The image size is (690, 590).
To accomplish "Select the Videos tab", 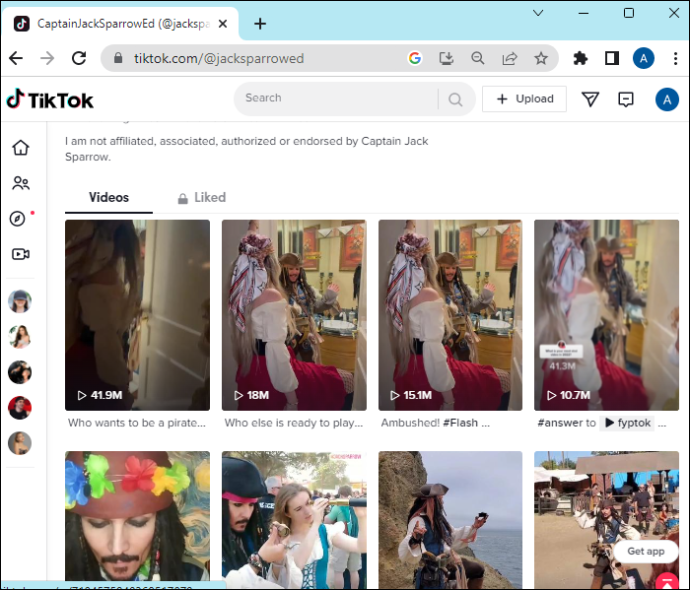I will click(x=109, y=198).
